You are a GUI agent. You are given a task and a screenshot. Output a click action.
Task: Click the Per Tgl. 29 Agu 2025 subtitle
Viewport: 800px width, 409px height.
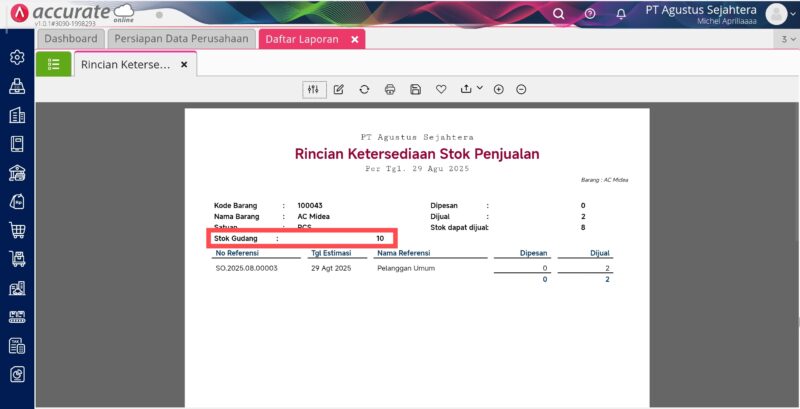[417, 168]
